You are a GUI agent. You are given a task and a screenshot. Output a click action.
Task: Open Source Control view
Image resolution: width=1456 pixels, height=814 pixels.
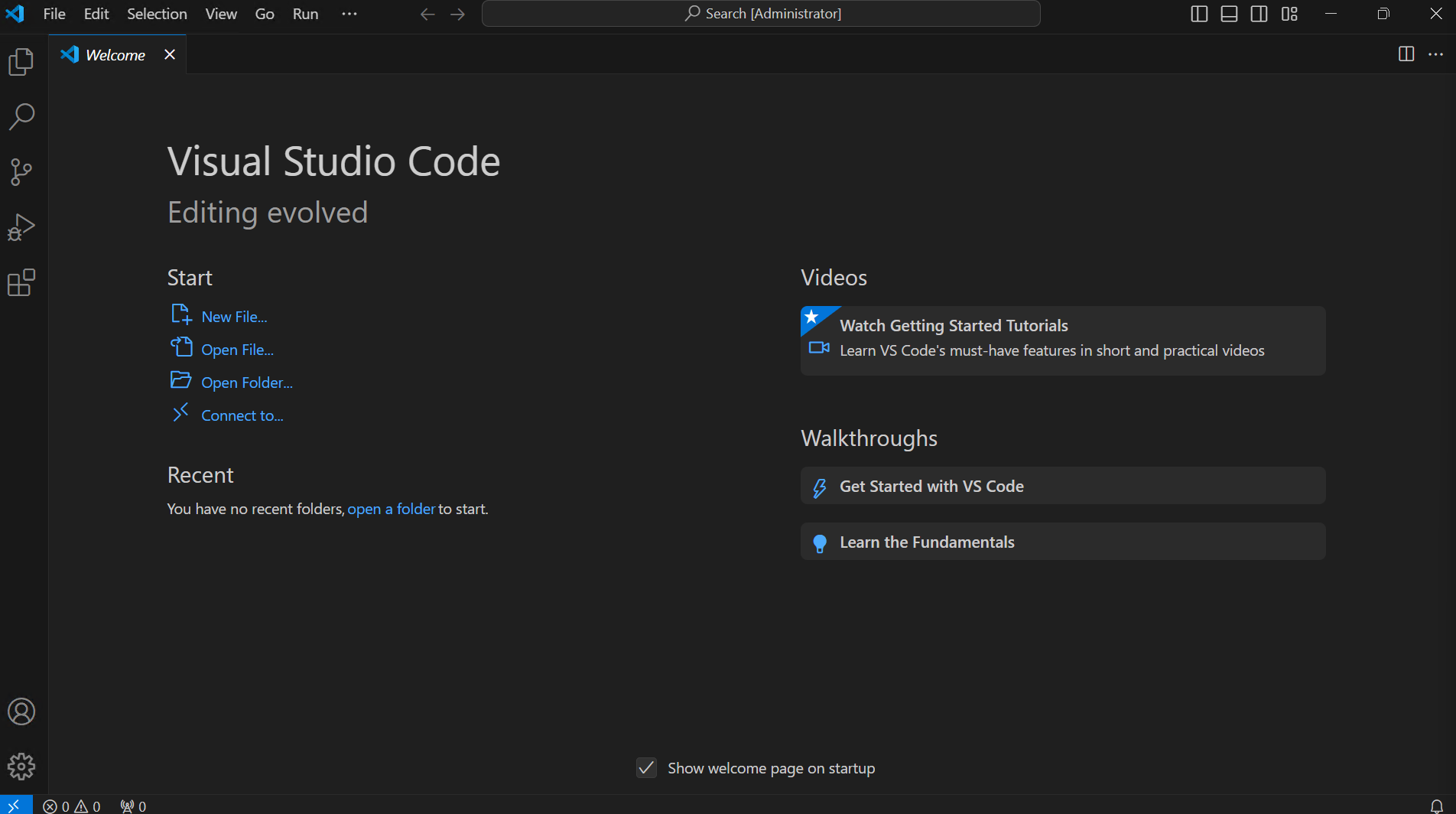coord(21,172)
